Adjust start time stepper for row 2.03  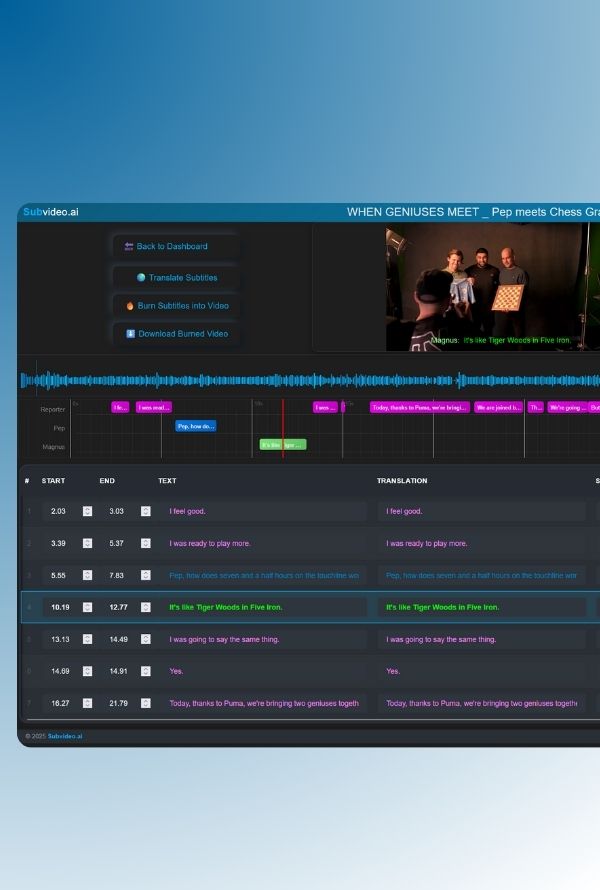click(x=87, y=511)
